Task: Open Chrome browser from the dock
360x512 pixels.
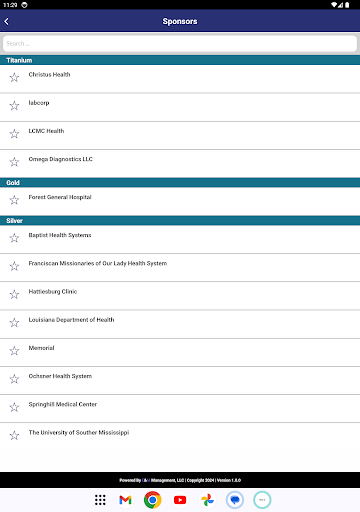Action: tap(153, 500)
